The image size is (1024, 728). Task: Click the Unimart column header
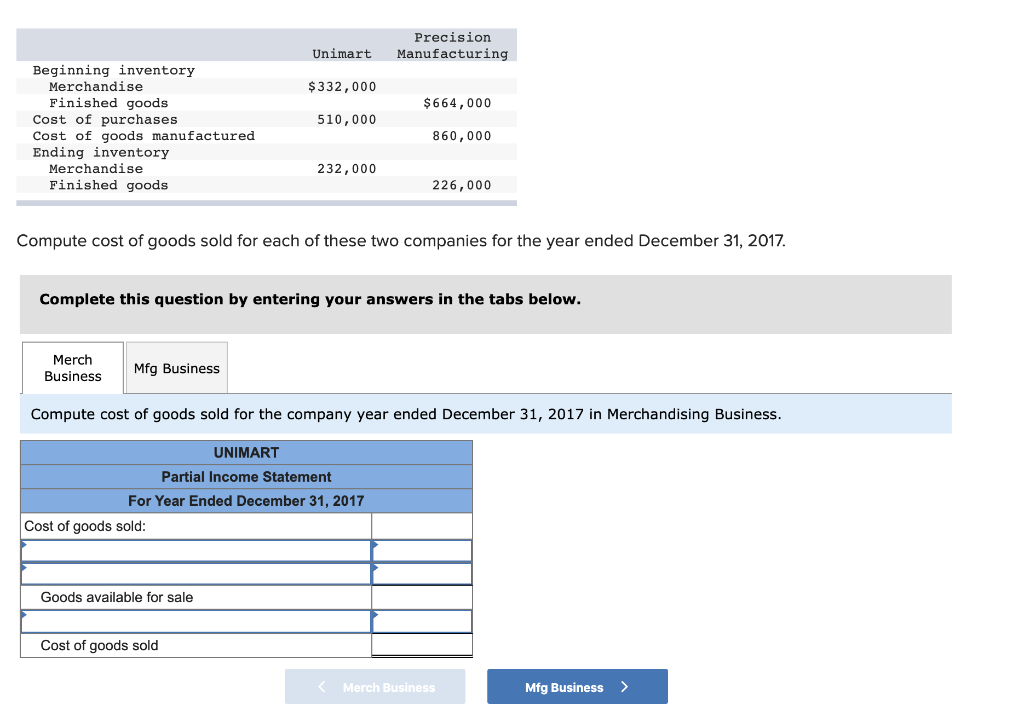342,54
